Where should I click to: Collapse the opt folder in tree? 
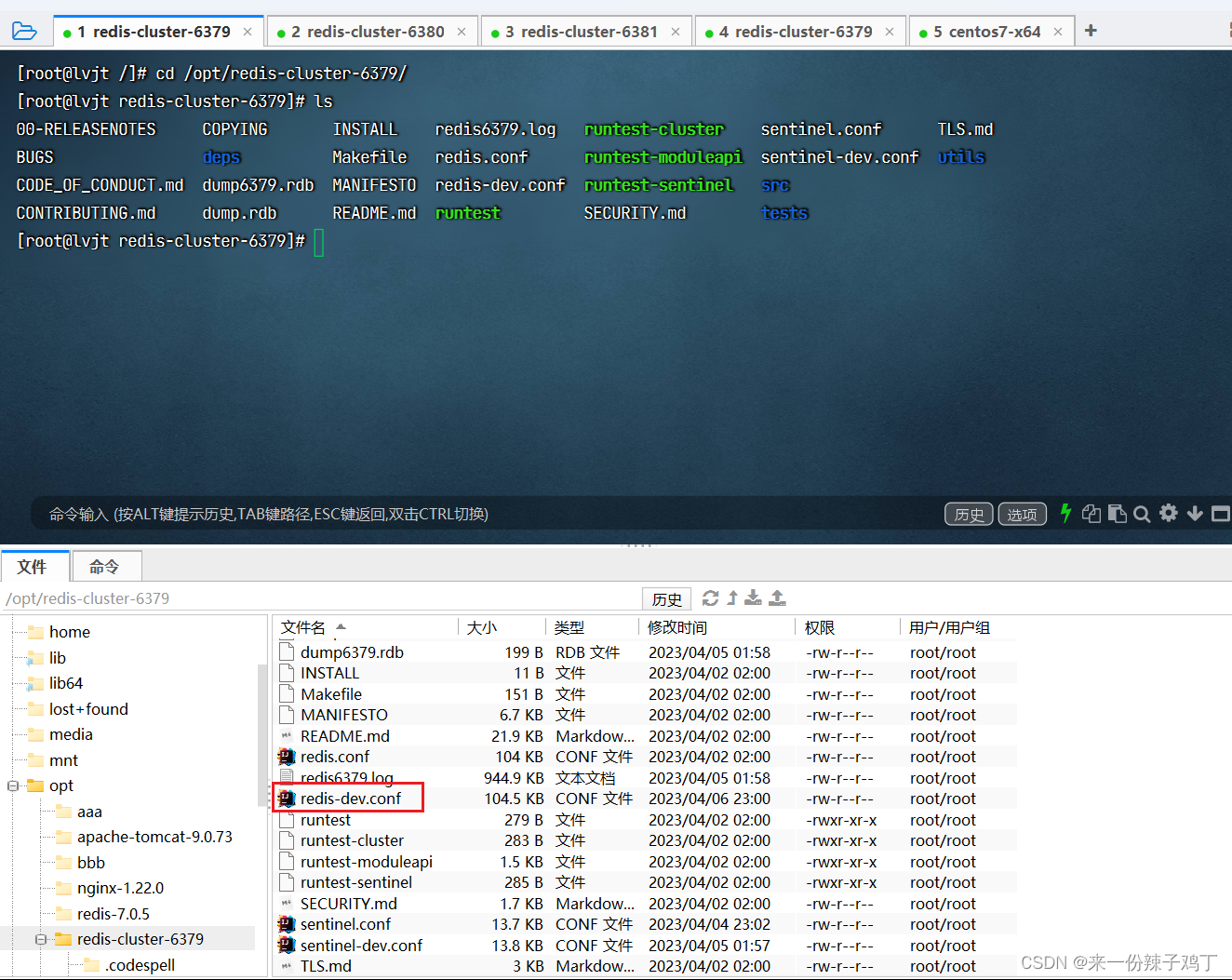point(13,785)
